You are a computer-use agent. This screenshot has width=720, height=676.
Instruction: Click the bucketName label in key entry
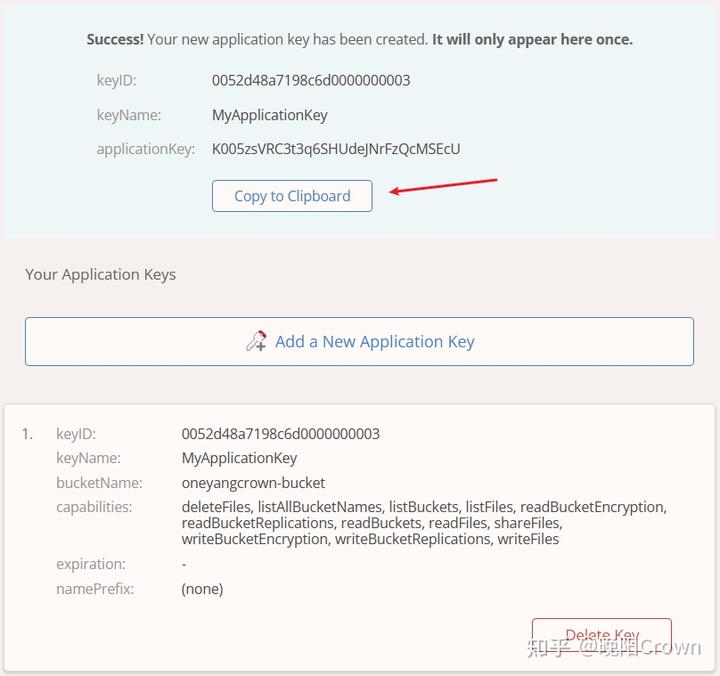pos(99,483)
